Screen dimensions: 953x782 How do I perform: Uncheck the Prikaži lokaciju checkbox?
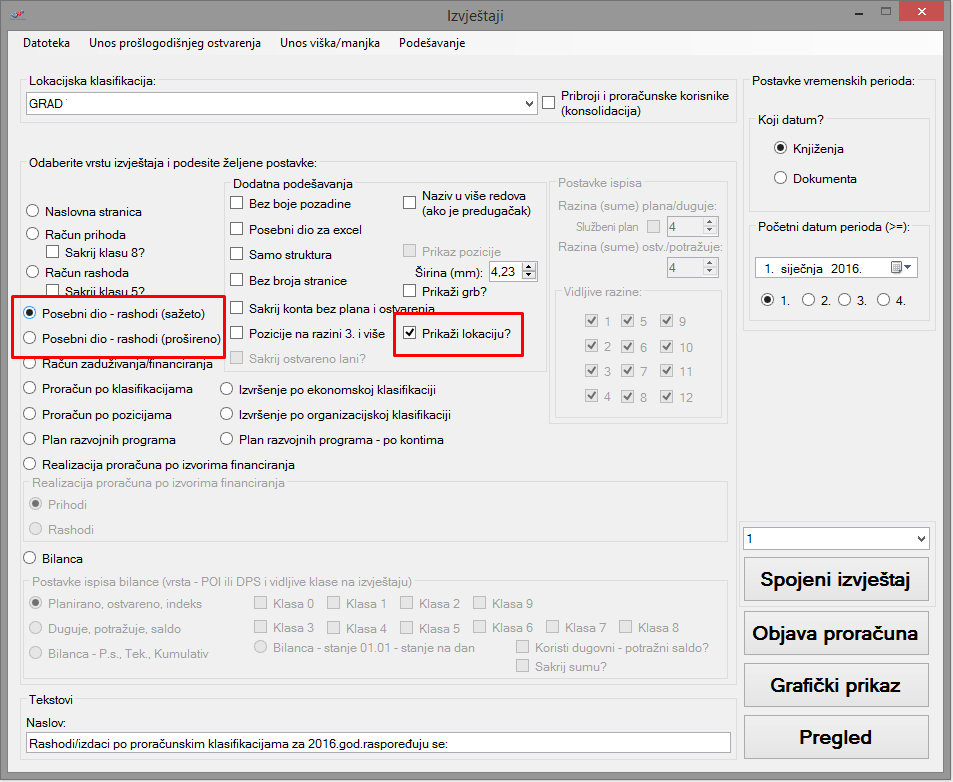click(x=409, y=333)
